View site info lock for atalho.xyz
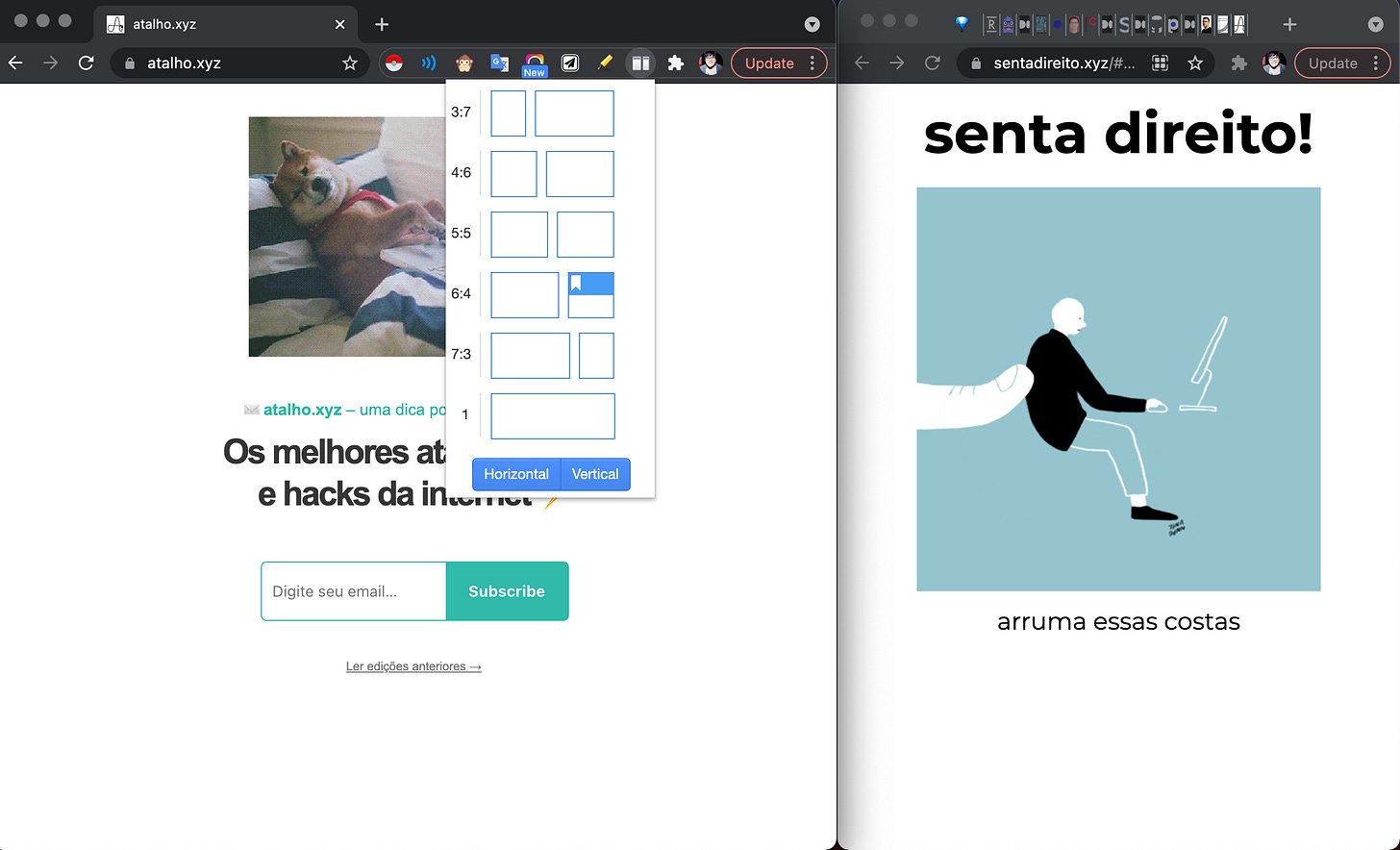The width and height of the screenshot is (1400, 850). [129, 63]
